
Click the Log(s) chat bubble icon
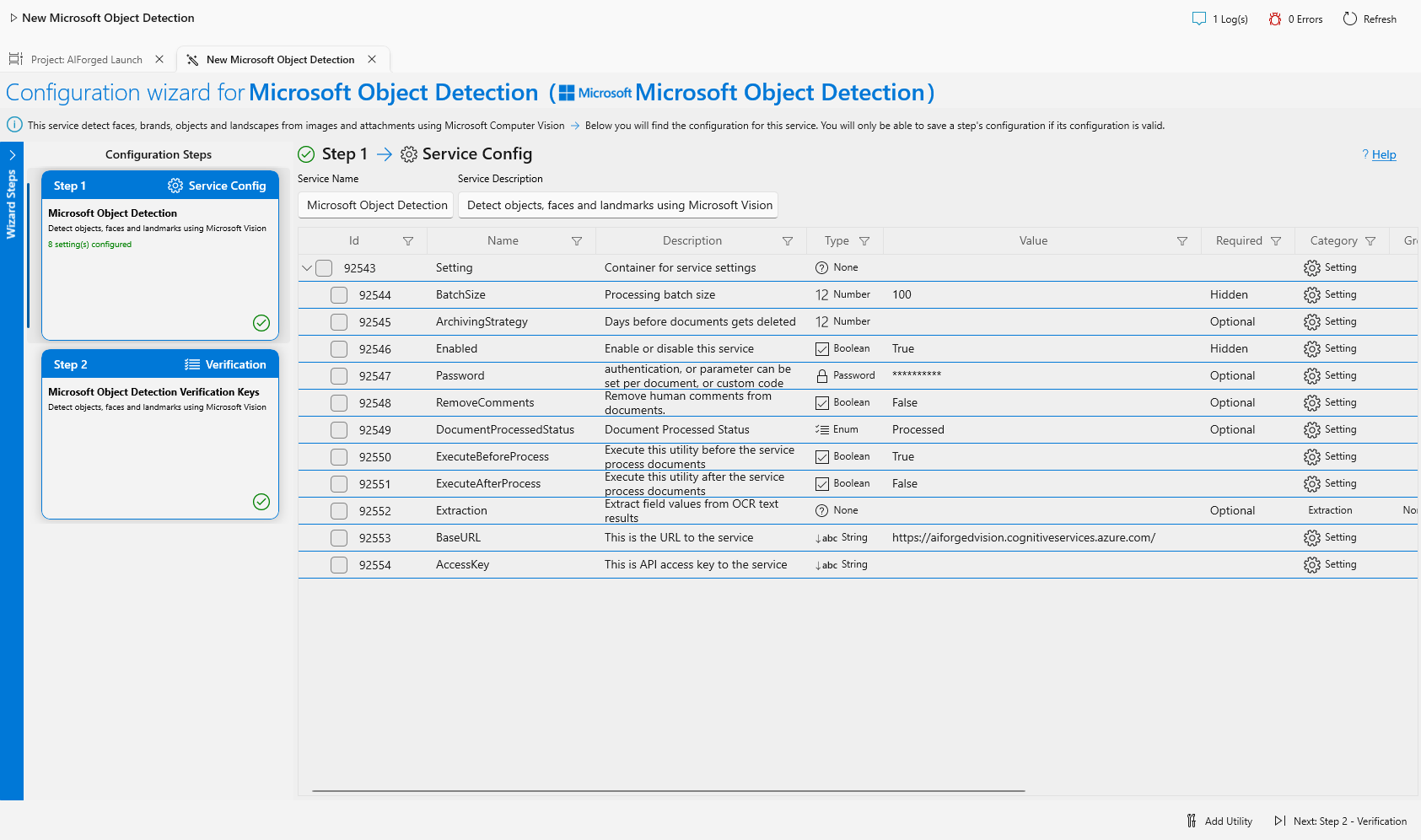click(1198, 19)
